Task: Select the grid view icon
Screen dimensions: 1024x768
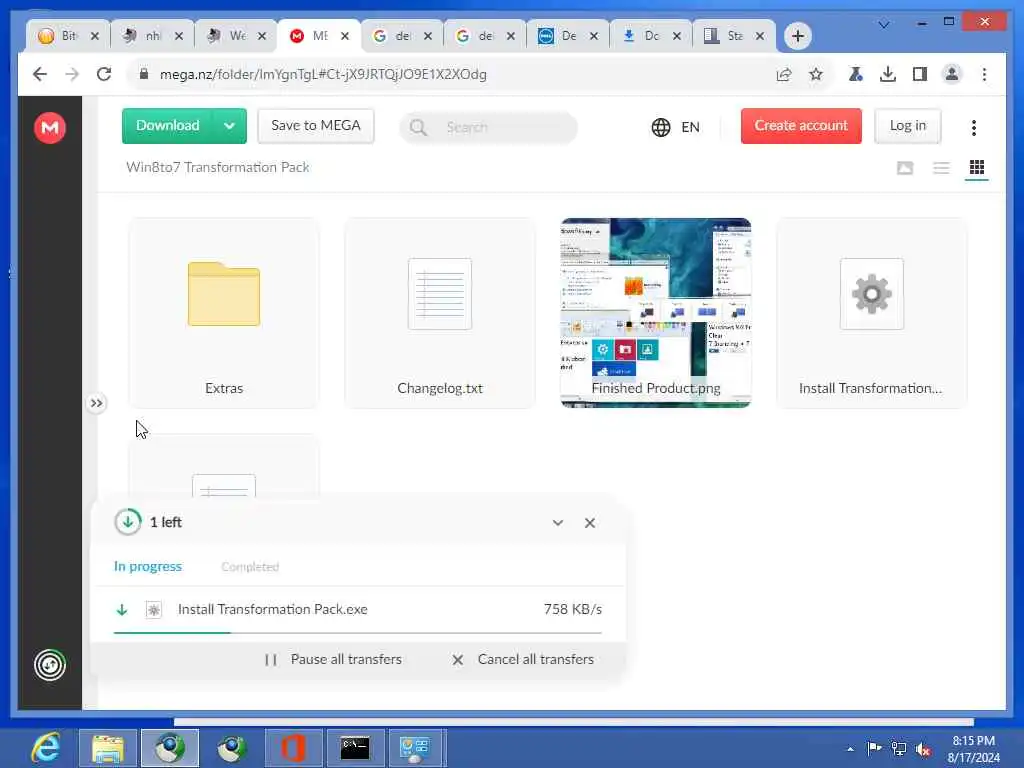Action: (977, 168)
